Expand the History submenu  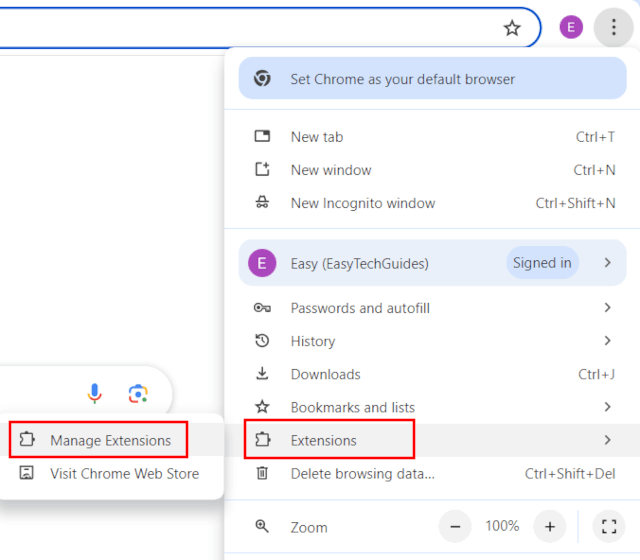312,341
